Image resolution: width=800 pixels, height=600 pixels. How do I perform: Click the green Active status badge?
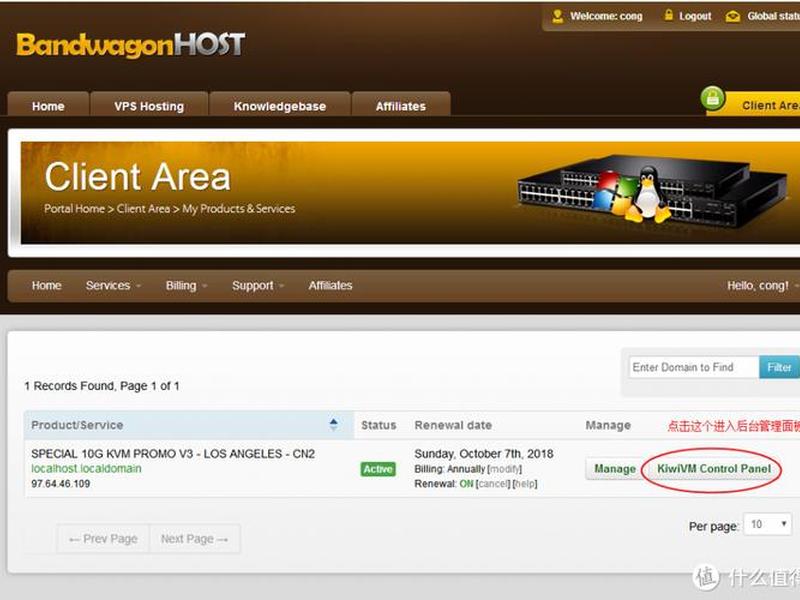378,469
